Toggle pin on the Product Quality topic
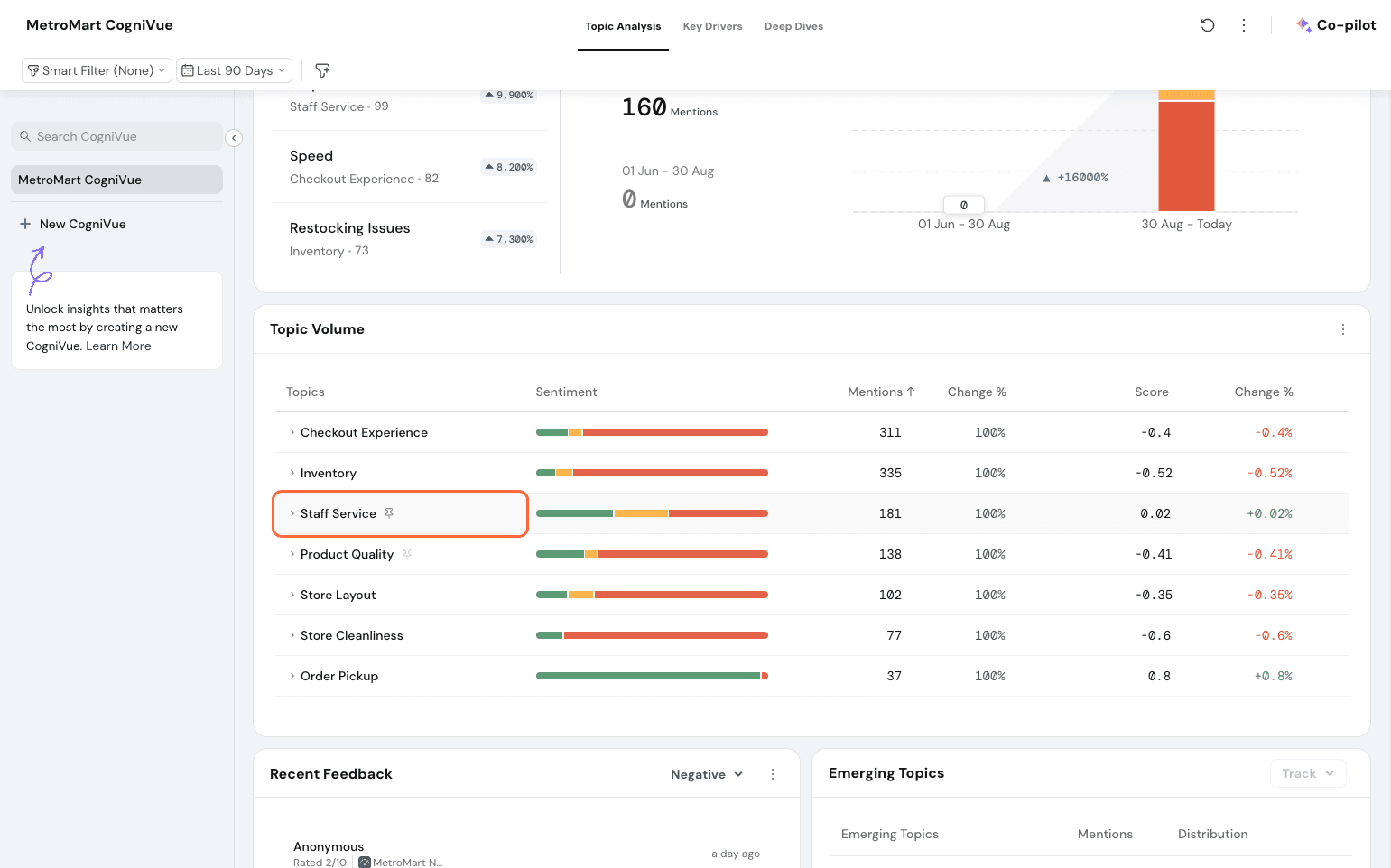This screenshot has width=1391, height=868. point(407,554)
